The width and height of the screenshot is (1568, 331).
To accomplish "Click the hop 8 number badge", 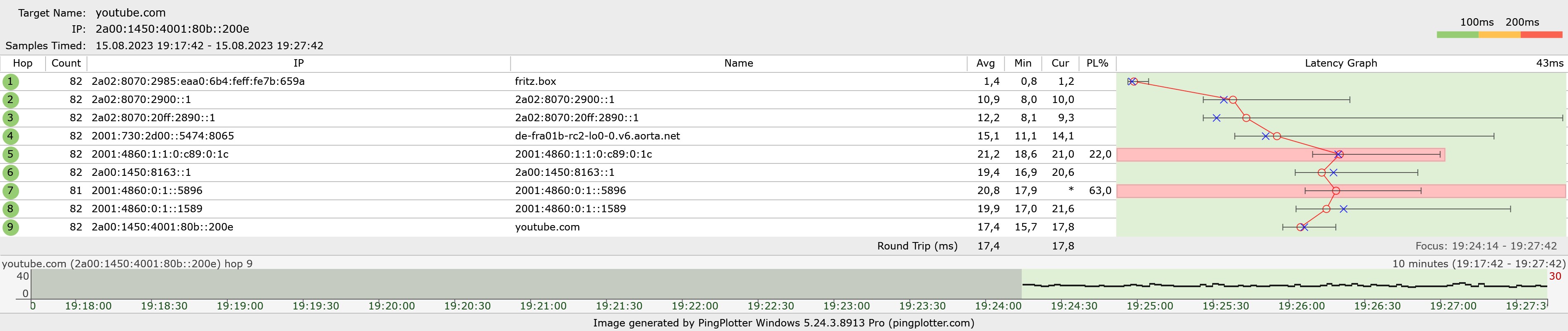I will point(10,209).
